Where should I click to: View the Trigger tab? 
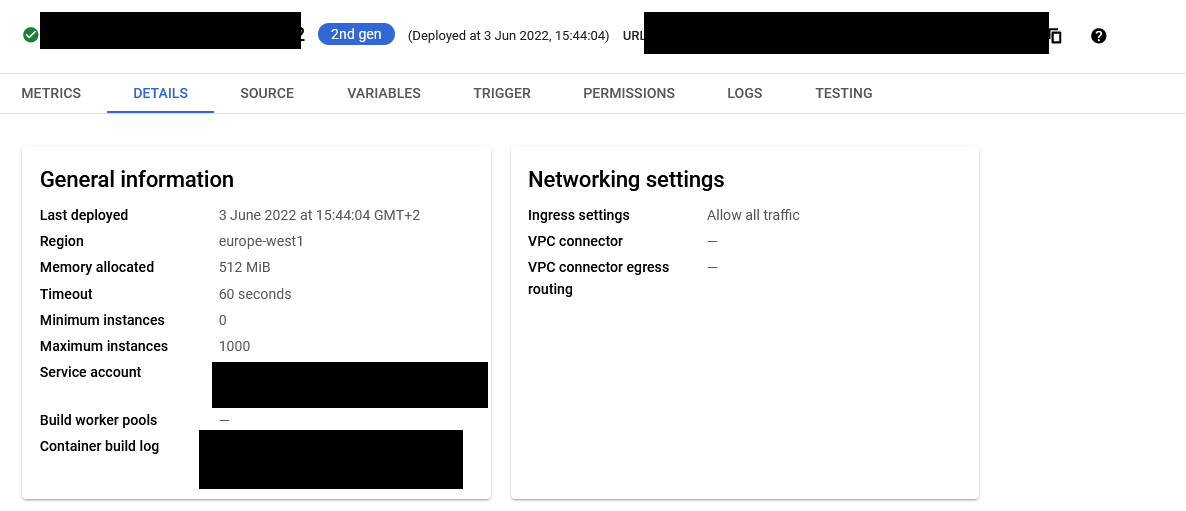click(502, 93)
